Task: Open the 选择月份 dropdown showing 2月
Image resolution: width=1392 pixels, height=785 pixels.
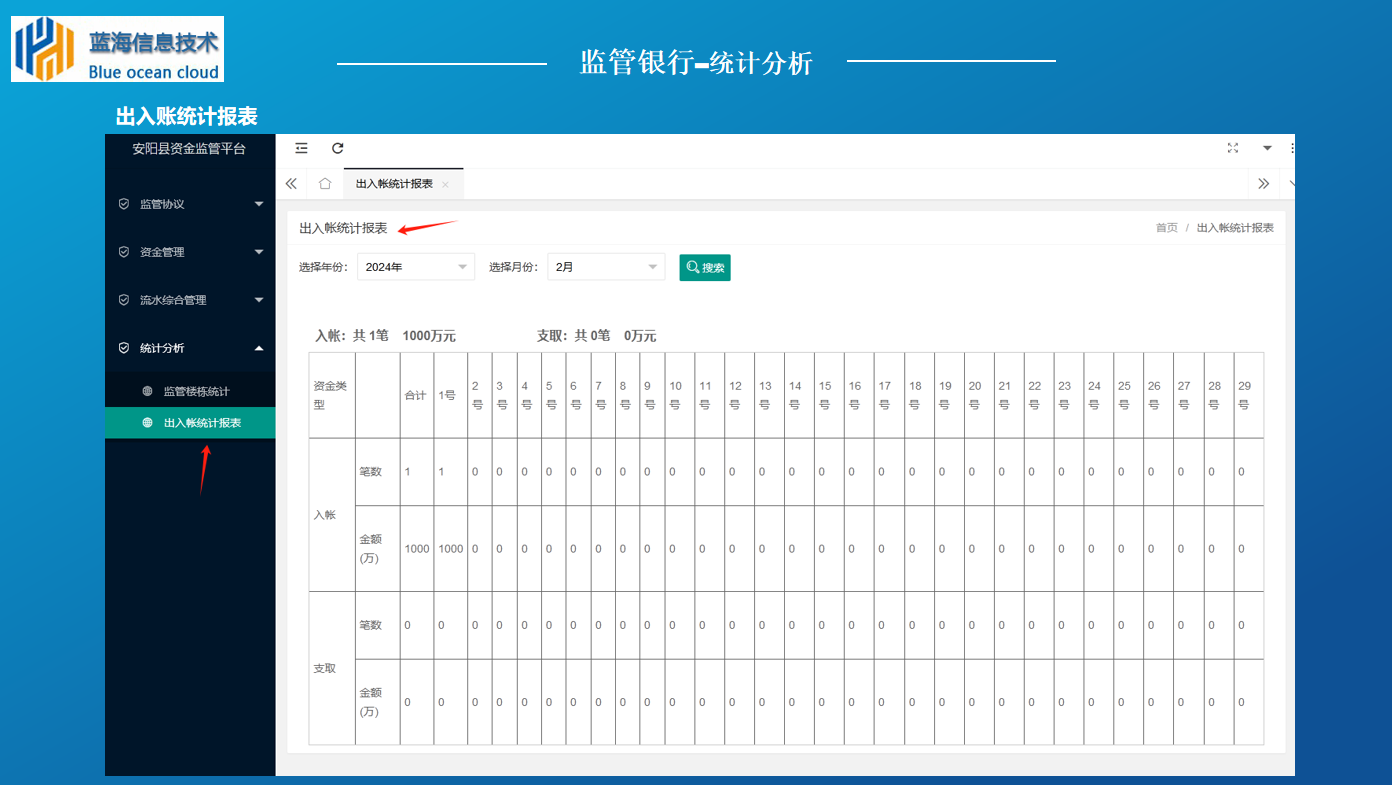Action: 606,267
